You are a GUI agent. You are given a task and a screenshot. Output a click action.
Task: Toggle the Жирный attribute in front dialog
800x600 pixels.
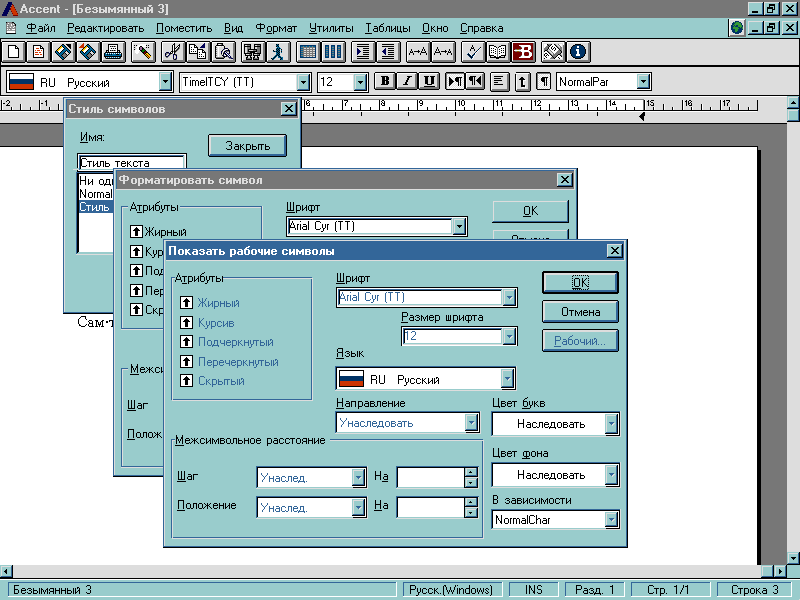(185, 303)
